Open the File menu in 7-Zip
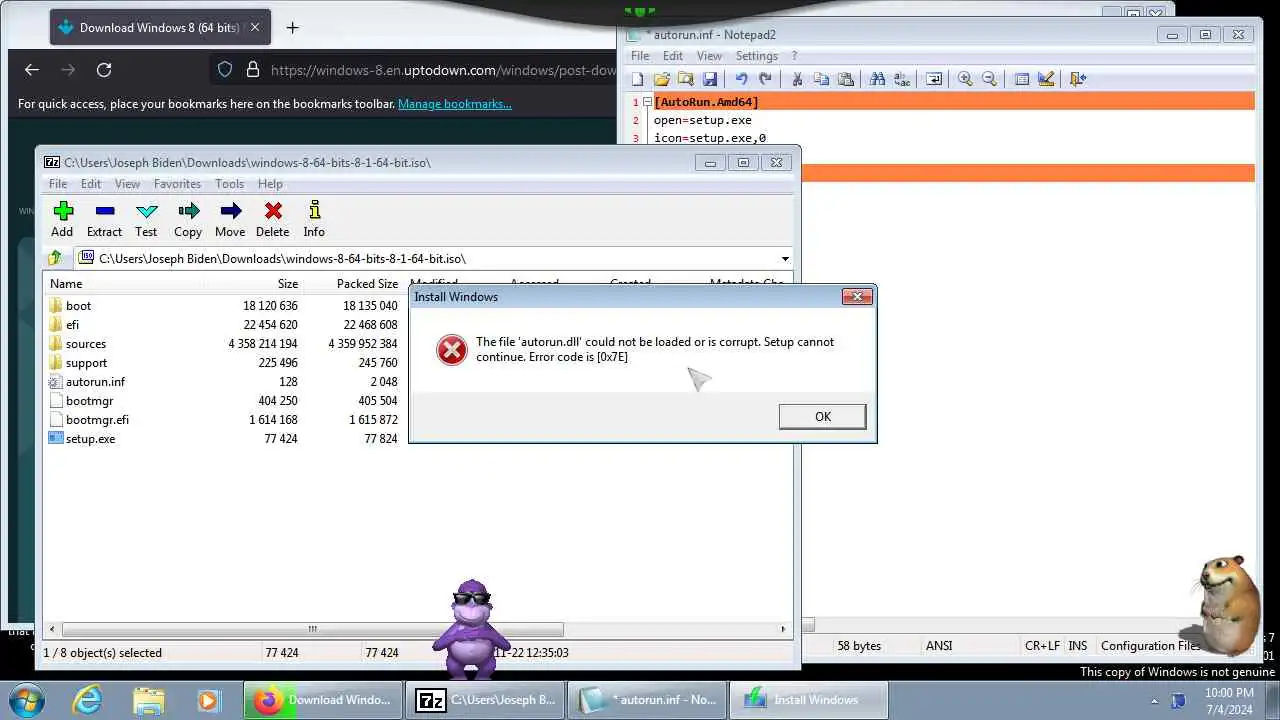 pos(58,184)
